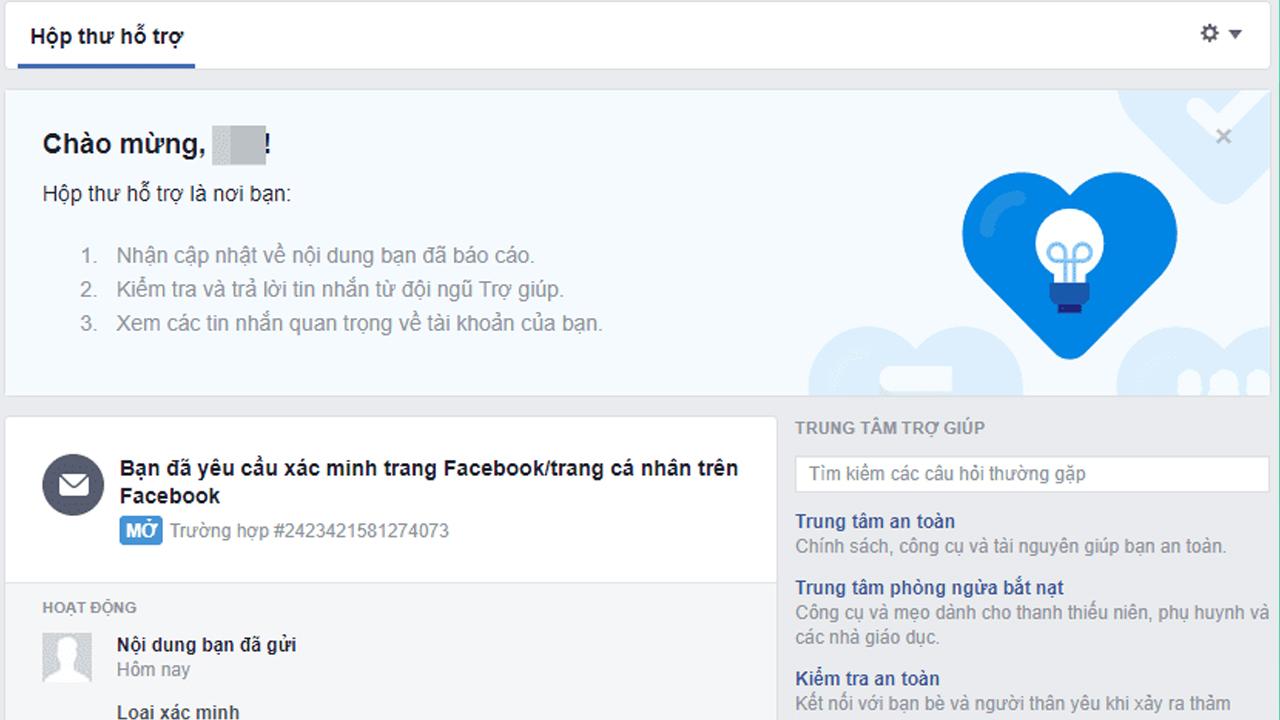The image size is (1280, 720).
Task: Click the HOẠT ĐỘNG section heading
Action: coord(89,607)
